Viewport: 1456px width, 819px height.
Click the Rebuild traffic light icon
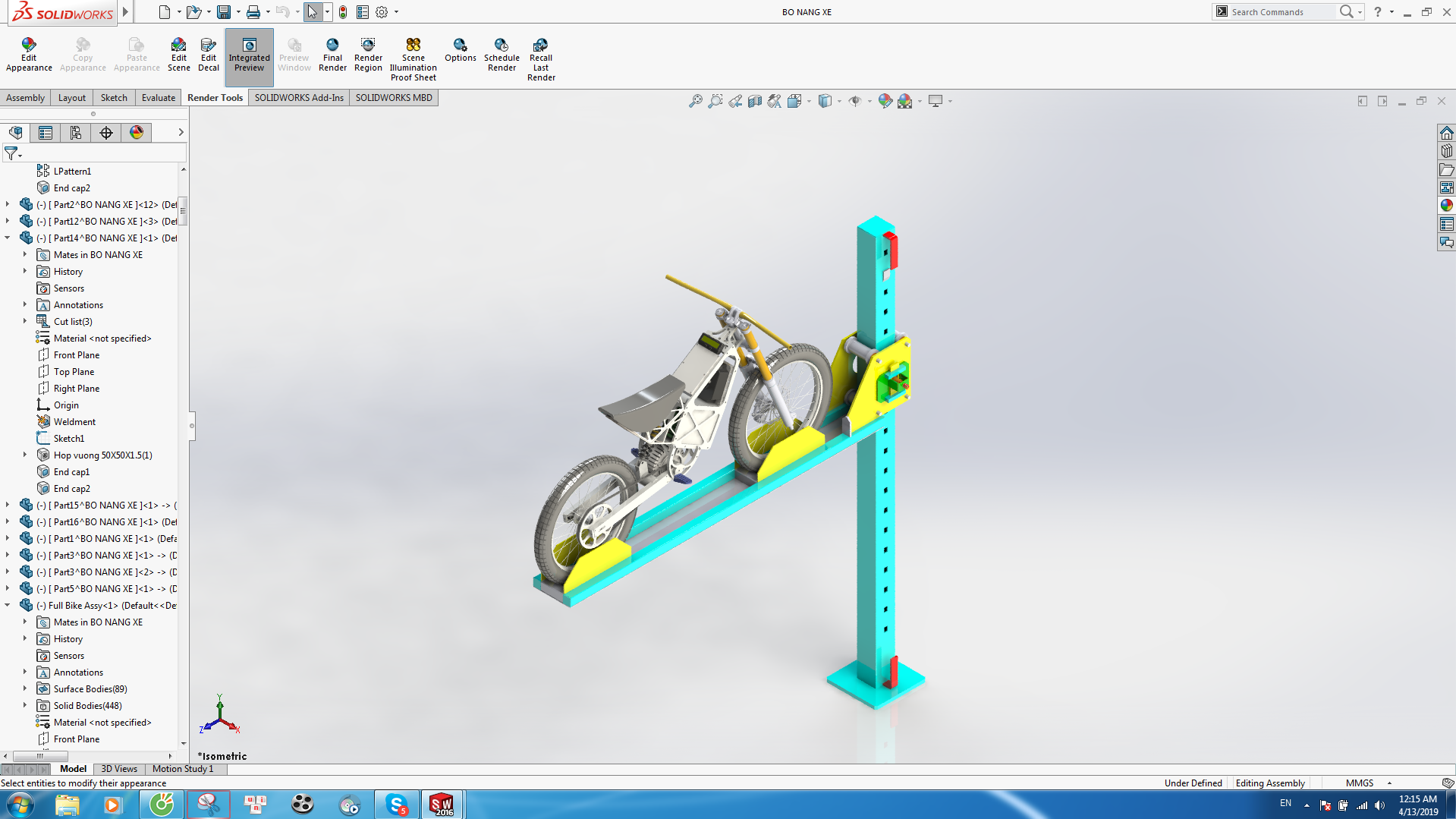coord(343,12)
